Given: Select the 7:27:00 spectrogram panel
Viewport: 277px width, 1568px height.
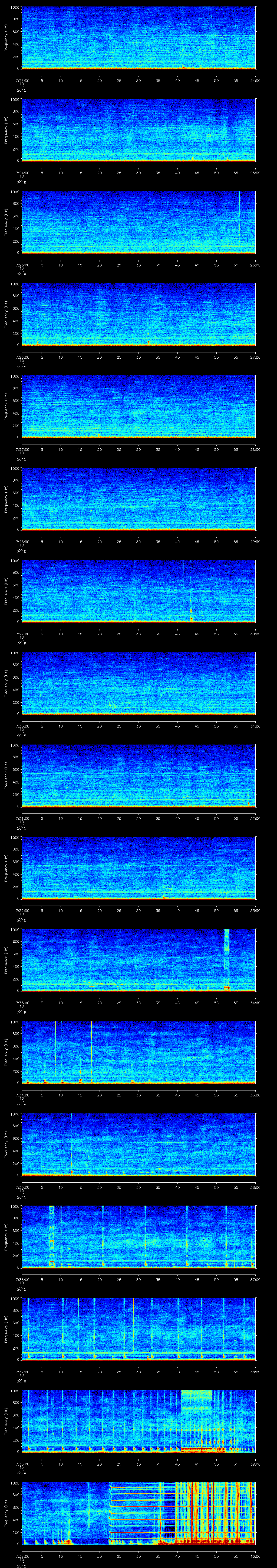Looking at the screenshot, I should 138,406.
